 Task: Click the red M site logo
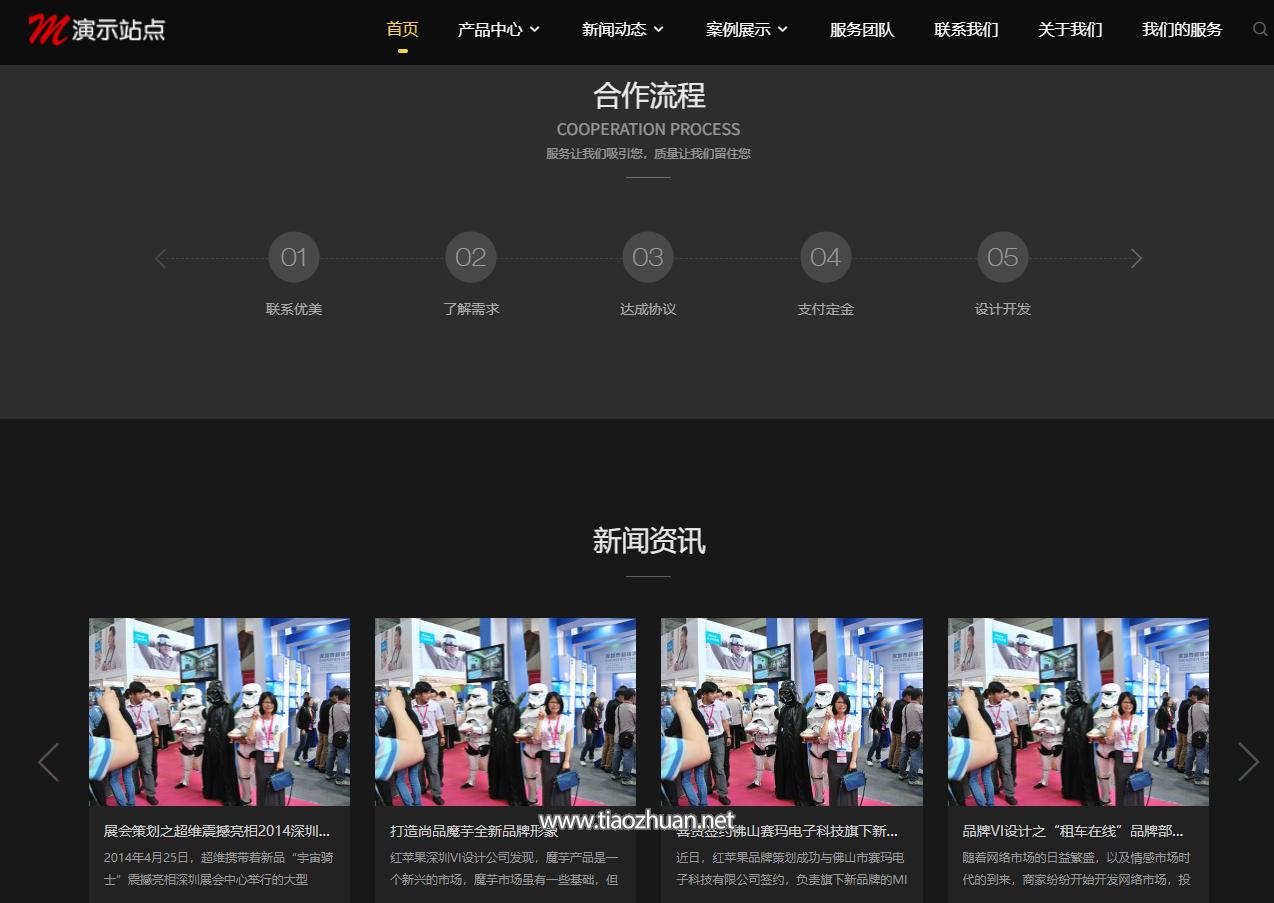click(x=47, y=30)
